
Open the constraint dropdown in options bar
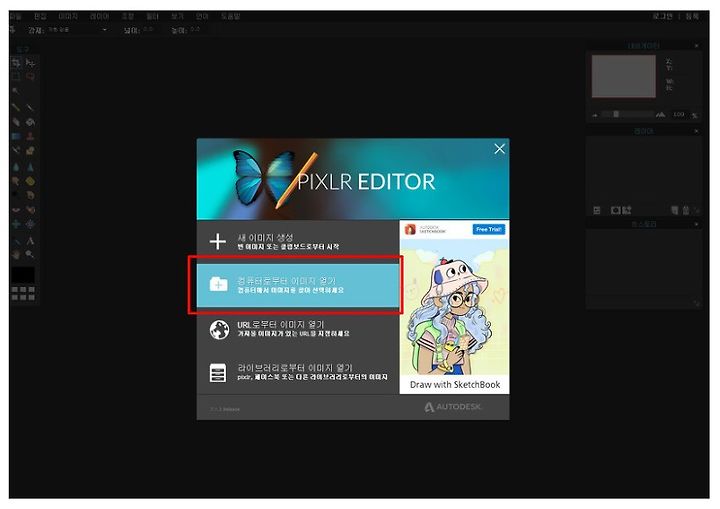[x=77, y=30]
